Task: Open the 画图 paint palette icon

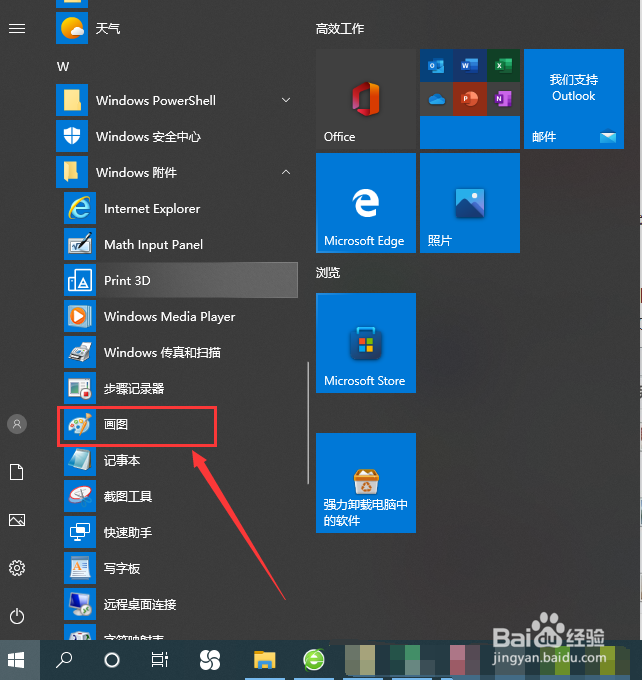Action: click(x=80, y=424)
